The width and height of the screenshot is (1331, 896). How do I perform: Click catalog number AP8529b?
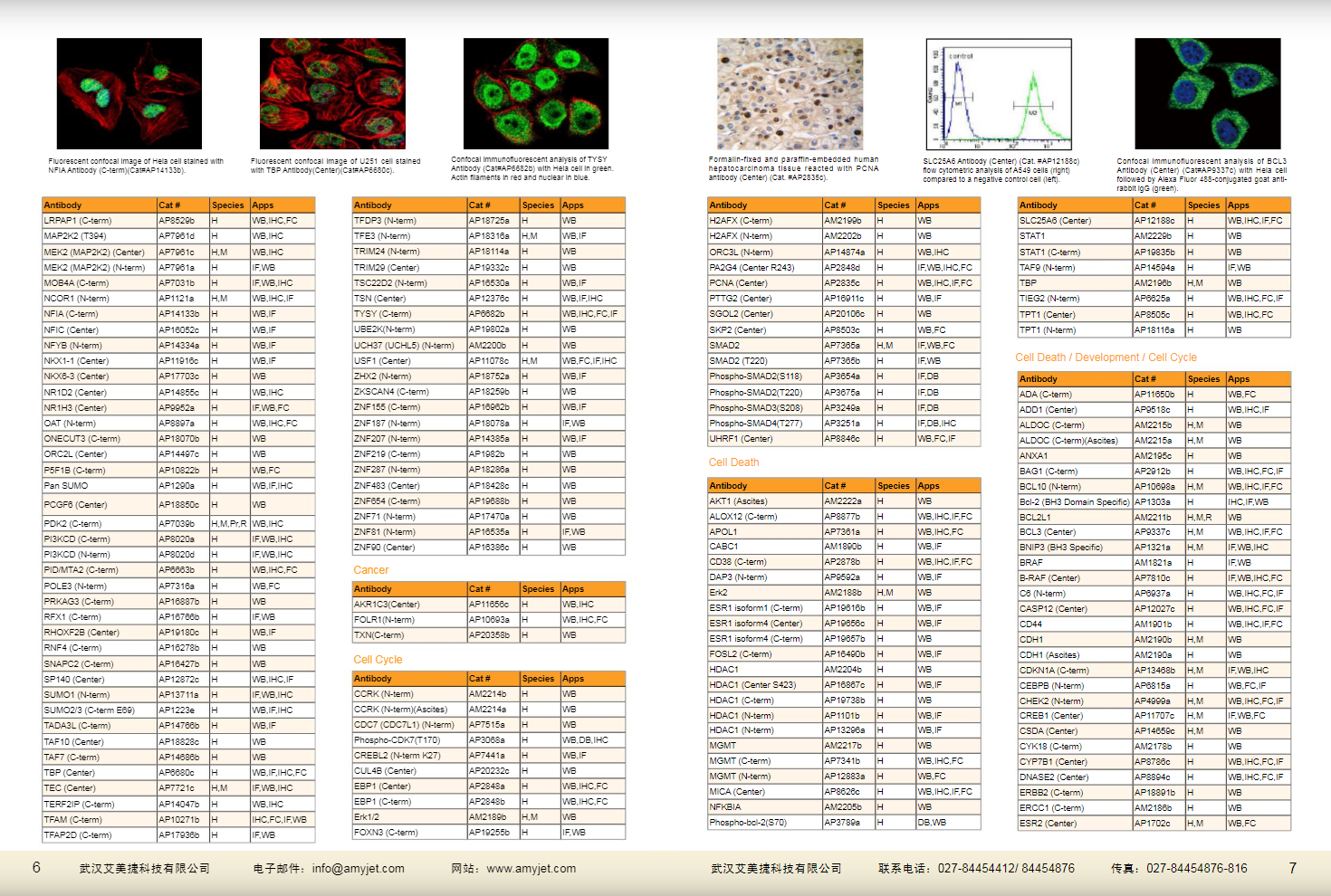coord(177,221)
